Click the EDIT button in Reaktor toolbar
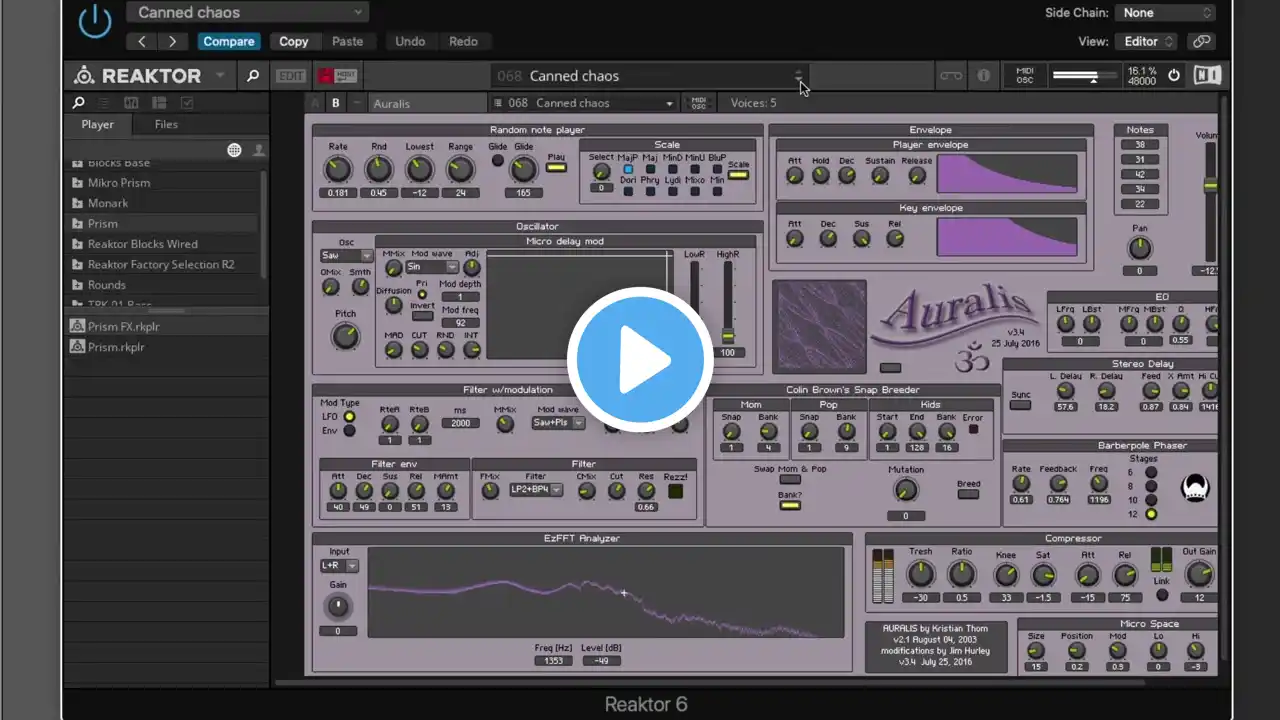The image size is (1280, 720). (291, 76)
